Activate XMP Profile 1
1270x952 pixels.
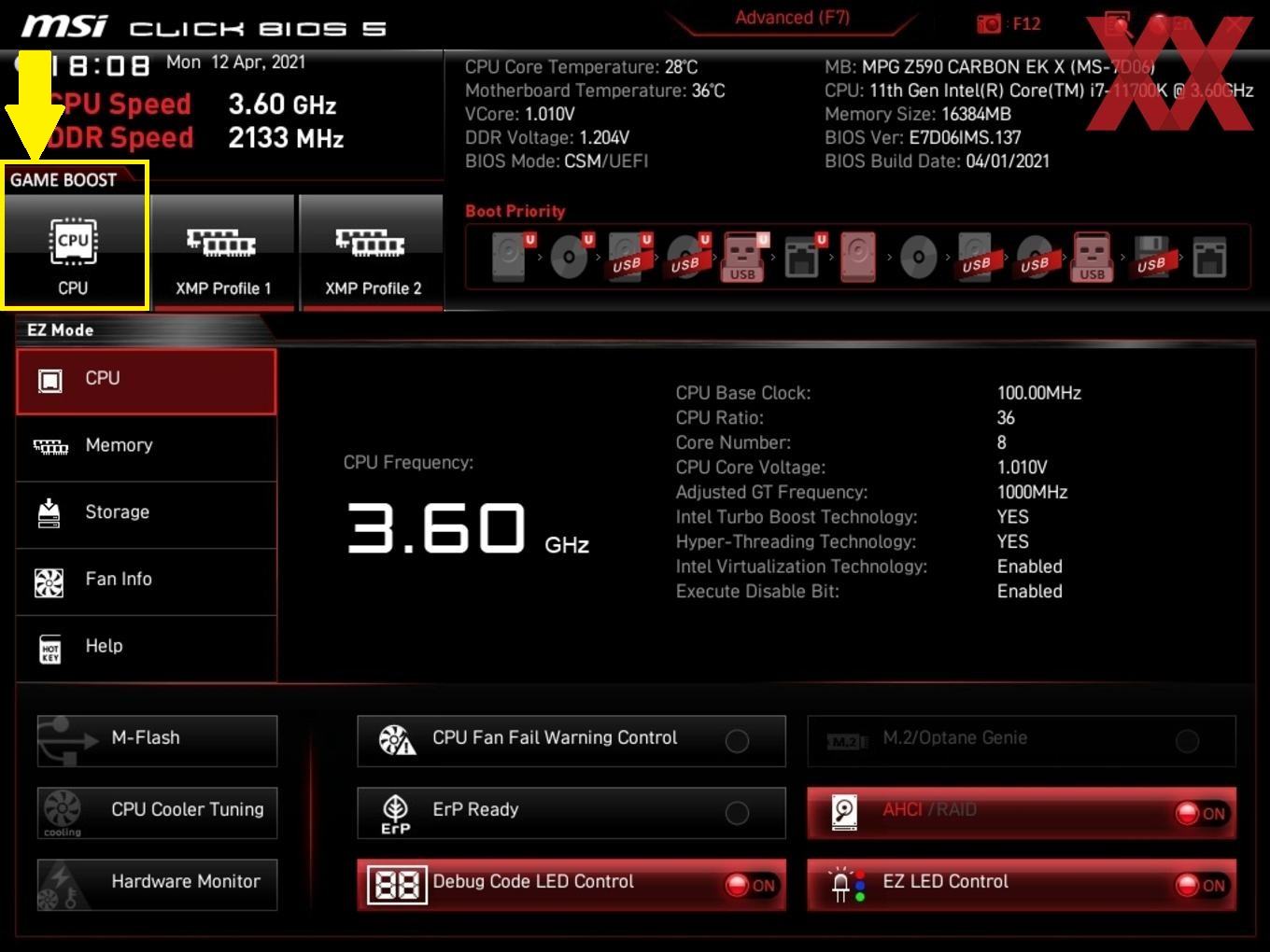(x=222, y=252)
